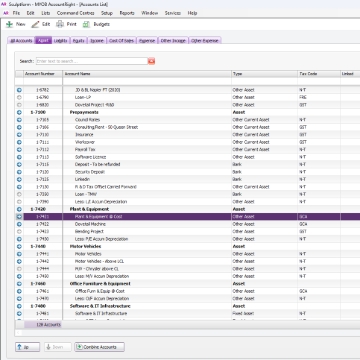Open the Command Centres menu
Image resolution: width=360 pixels, height=360 pixels.
coord(76,13)
